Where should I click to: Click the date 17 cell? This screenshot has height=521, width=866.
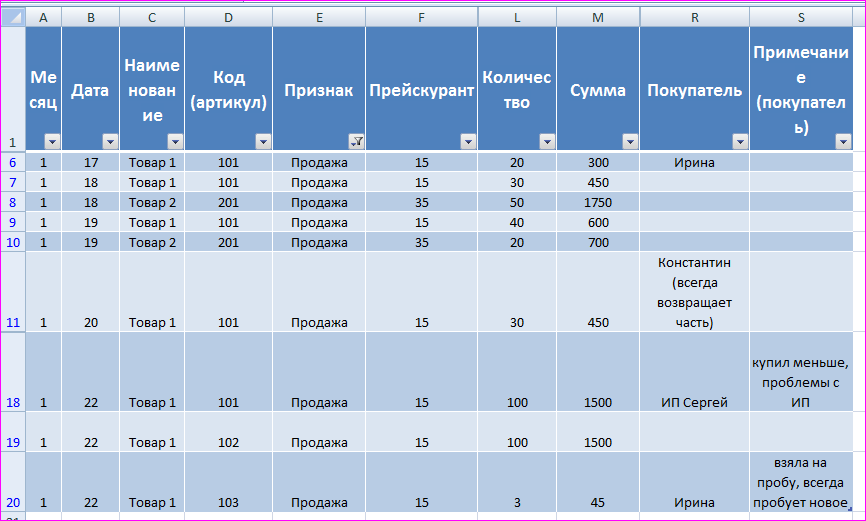[x=91, y=162]
